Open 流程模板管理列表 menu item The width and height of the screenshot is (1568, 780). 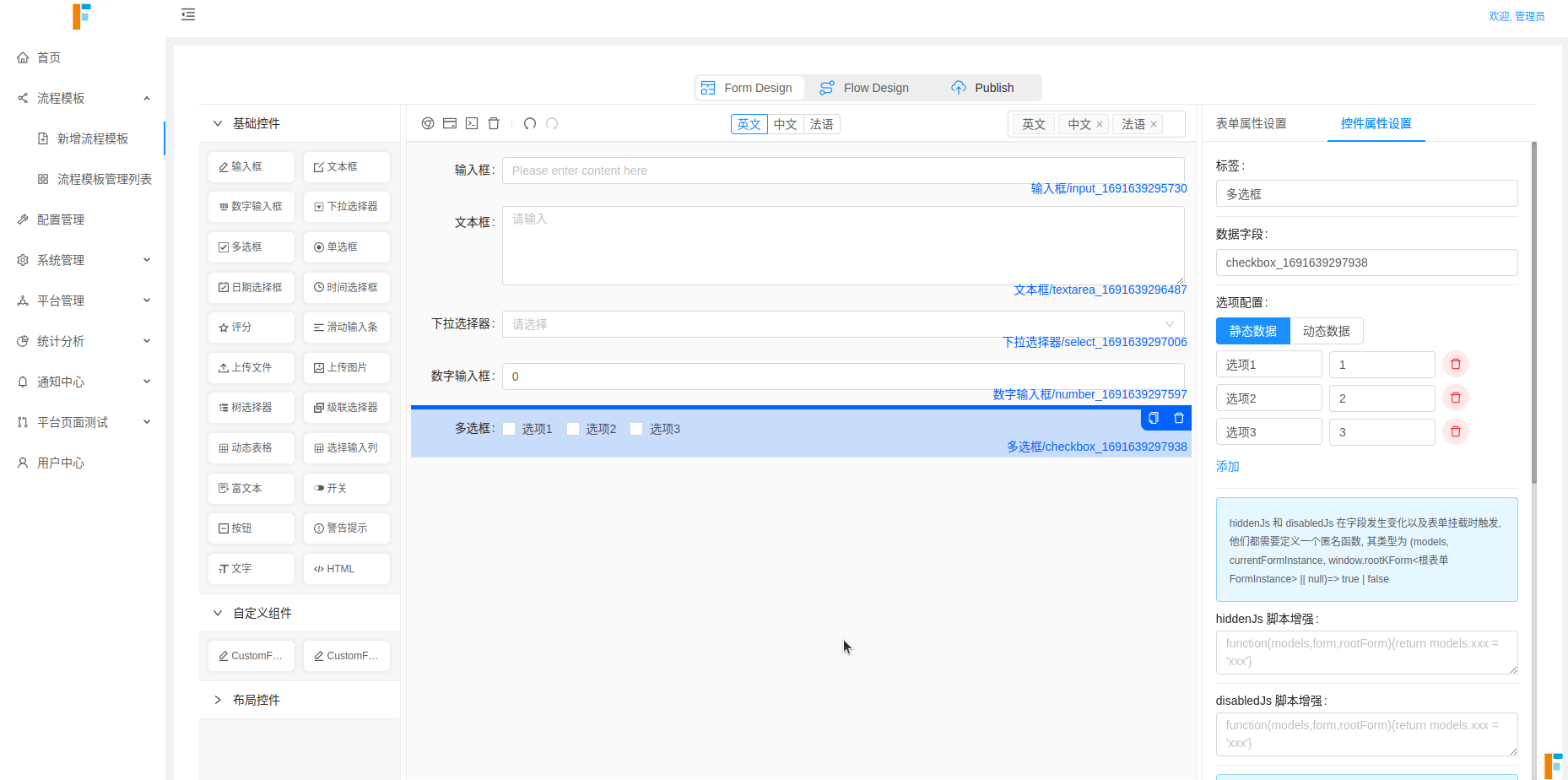point(83,179)
